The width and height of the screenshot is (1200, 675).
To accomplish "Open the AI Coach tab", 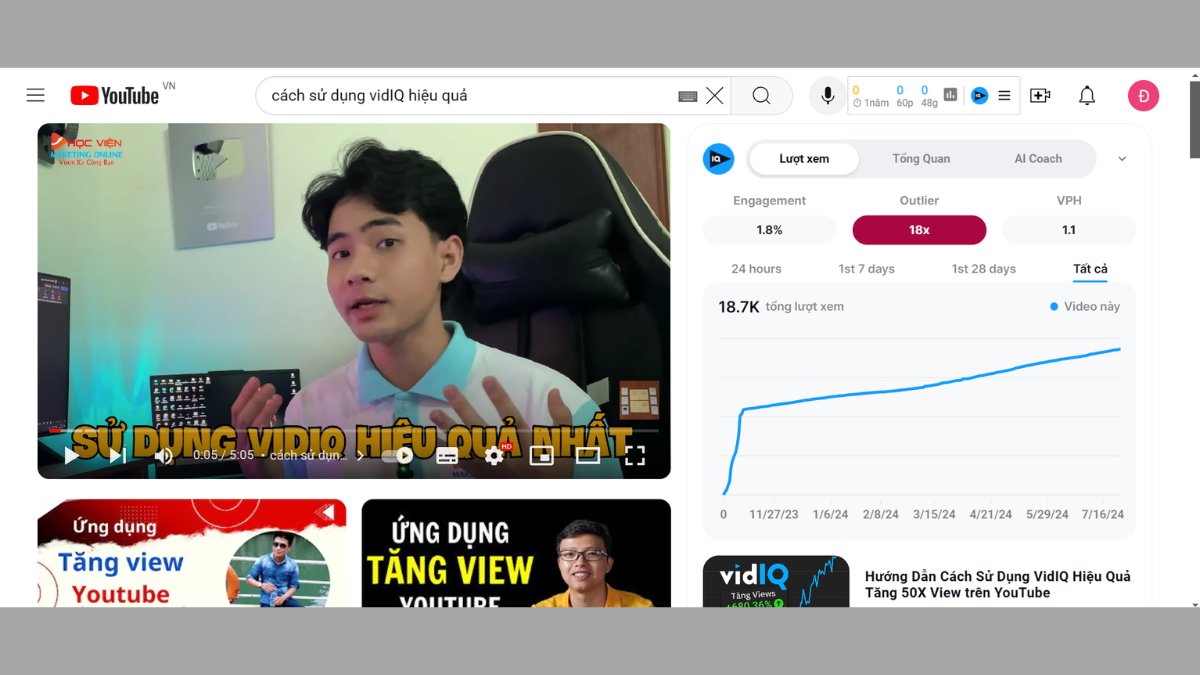I will (1038, 158).
